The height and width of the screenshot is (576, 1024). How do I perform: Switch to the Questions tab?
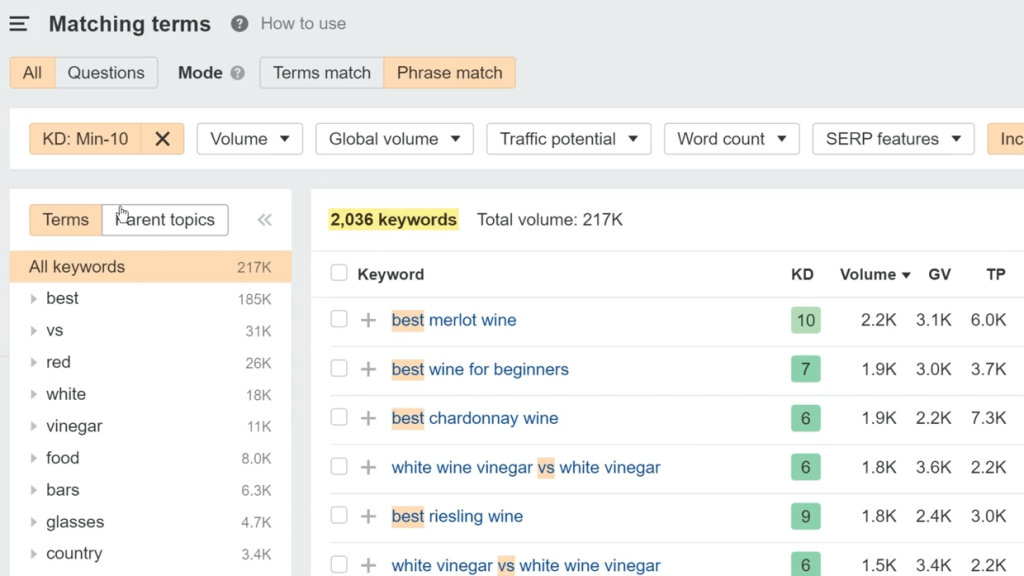(106, 73)
